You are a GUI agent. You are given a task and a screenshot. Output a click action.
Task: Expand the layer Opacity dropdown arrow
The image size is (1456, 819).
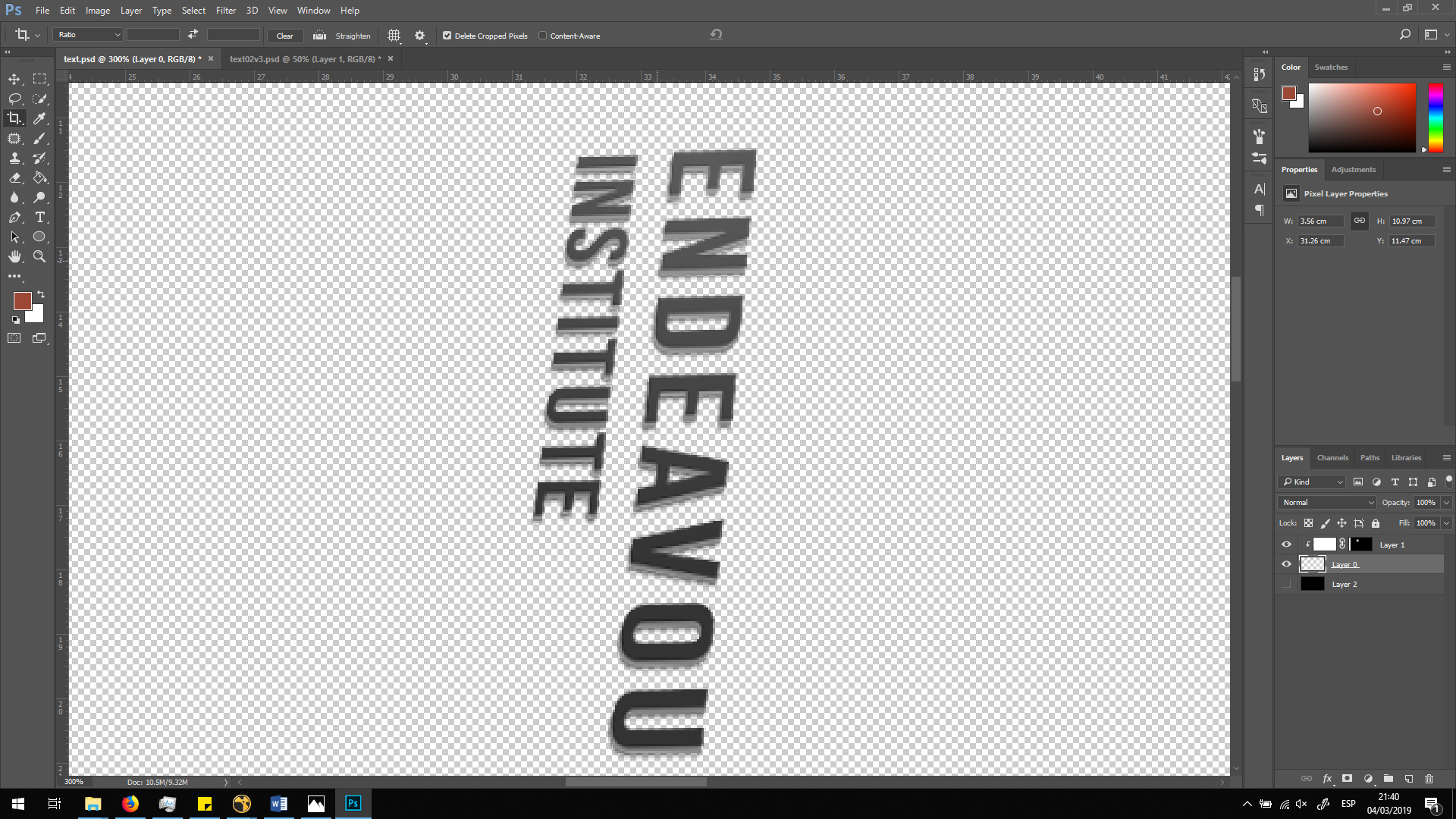(1446, 502)
